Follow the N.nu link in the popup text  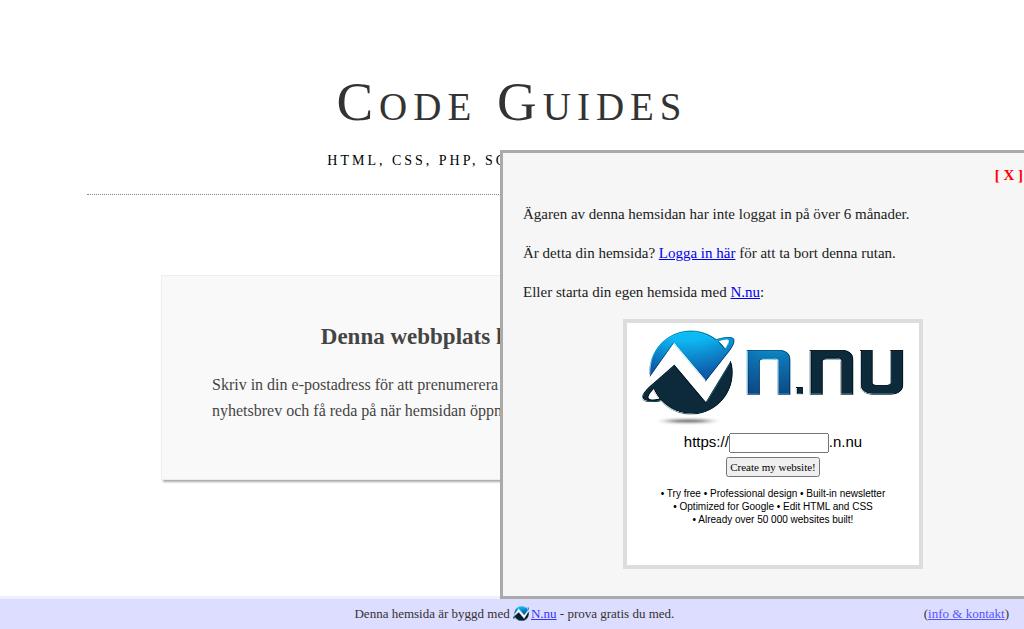[x=744, y=293]
